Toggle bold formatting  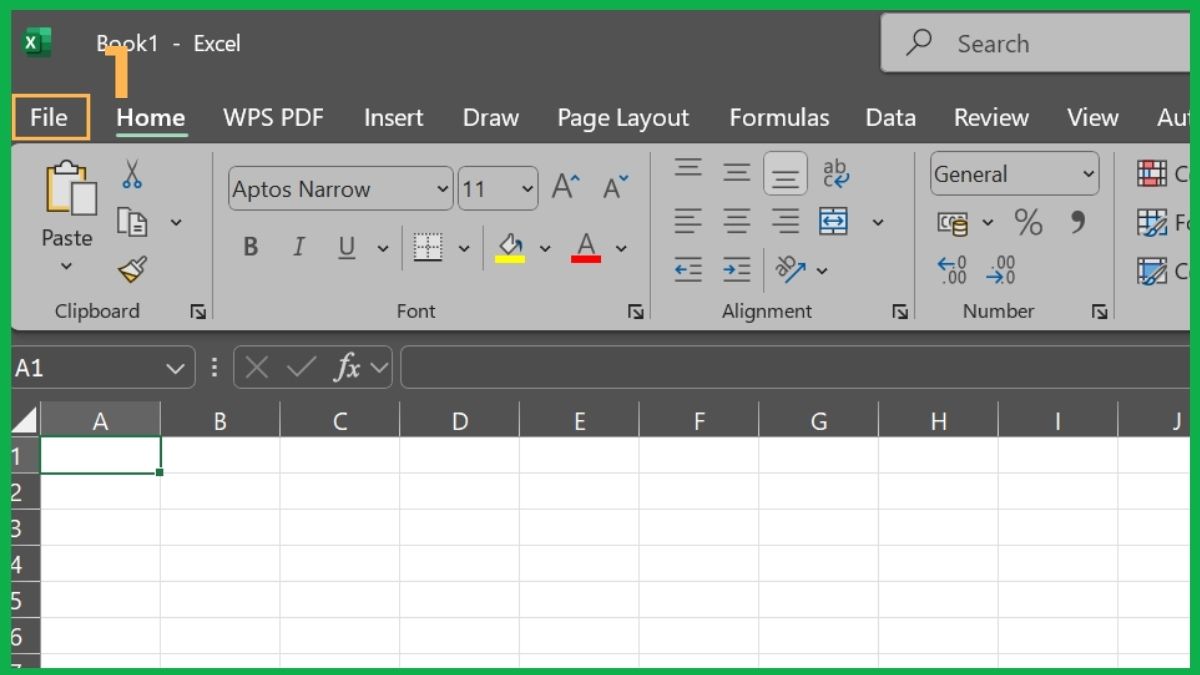pyautogui.click(x=250, y=247)
